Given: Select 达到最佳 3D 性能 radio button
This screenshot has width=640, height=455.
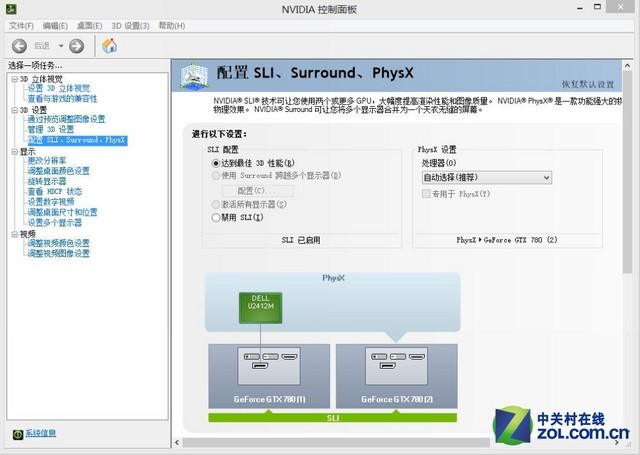Looking at the screenshot, I should pyautogui.click(x=216, y=163).
